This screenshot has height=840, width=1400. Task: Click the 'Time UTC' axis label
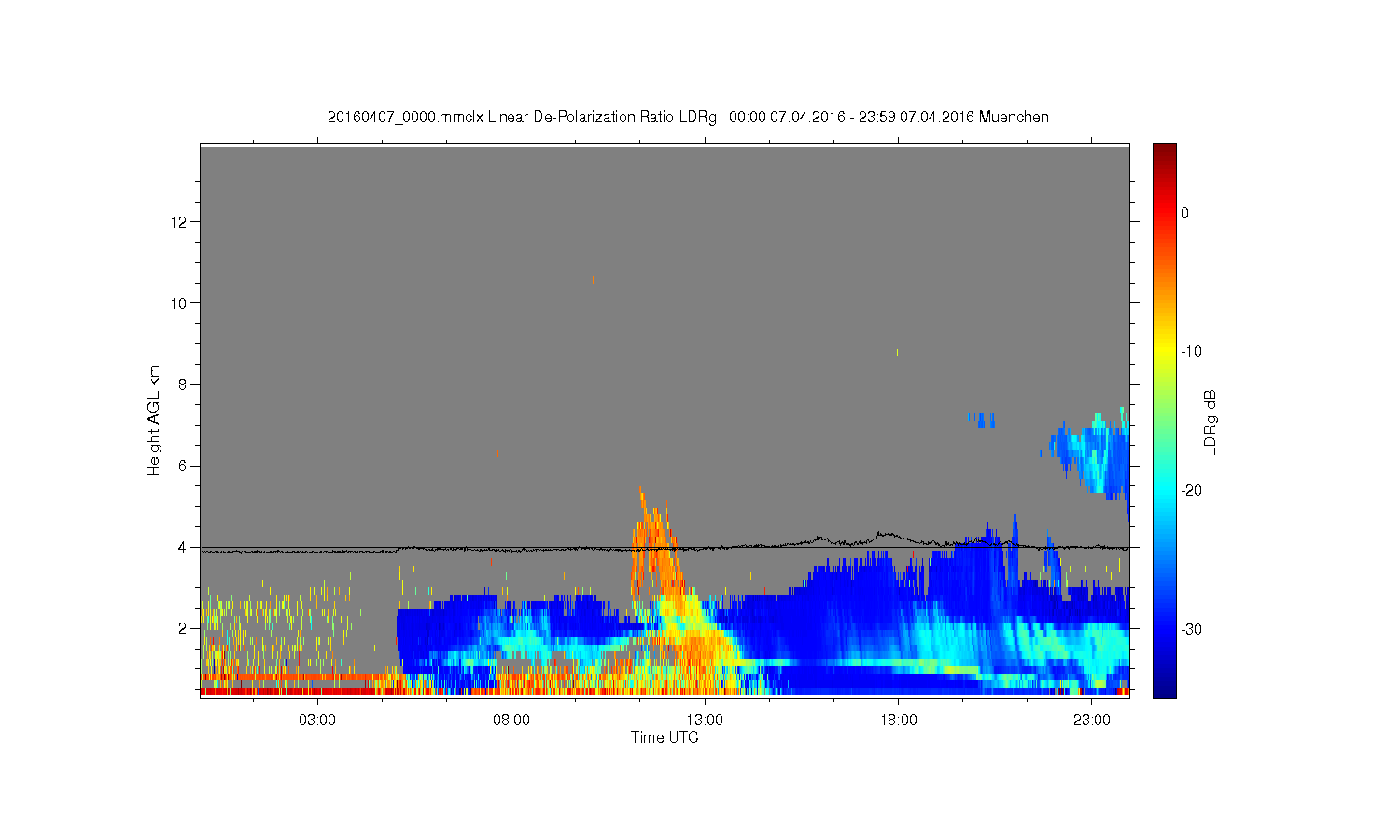[665, 737]
